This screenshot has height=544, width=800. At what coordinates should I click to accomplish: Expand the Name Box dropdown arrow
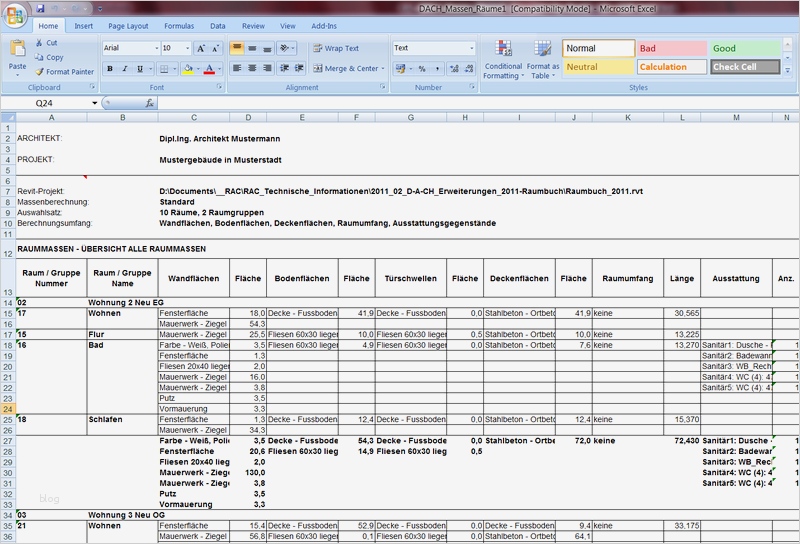point(94,103)
